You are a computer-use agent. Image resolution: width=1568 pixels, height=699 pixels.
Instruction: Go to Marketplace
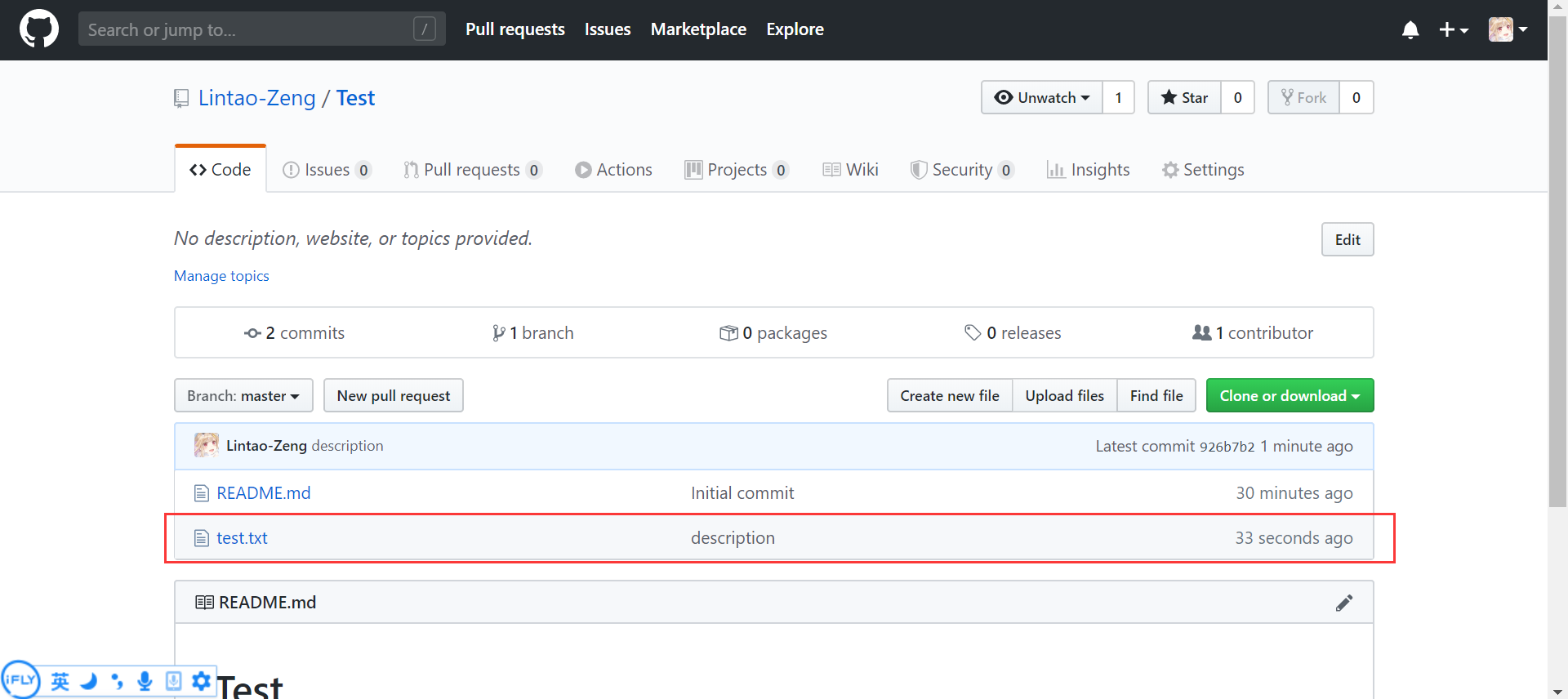pyautogui.click(x=698, y=29)
